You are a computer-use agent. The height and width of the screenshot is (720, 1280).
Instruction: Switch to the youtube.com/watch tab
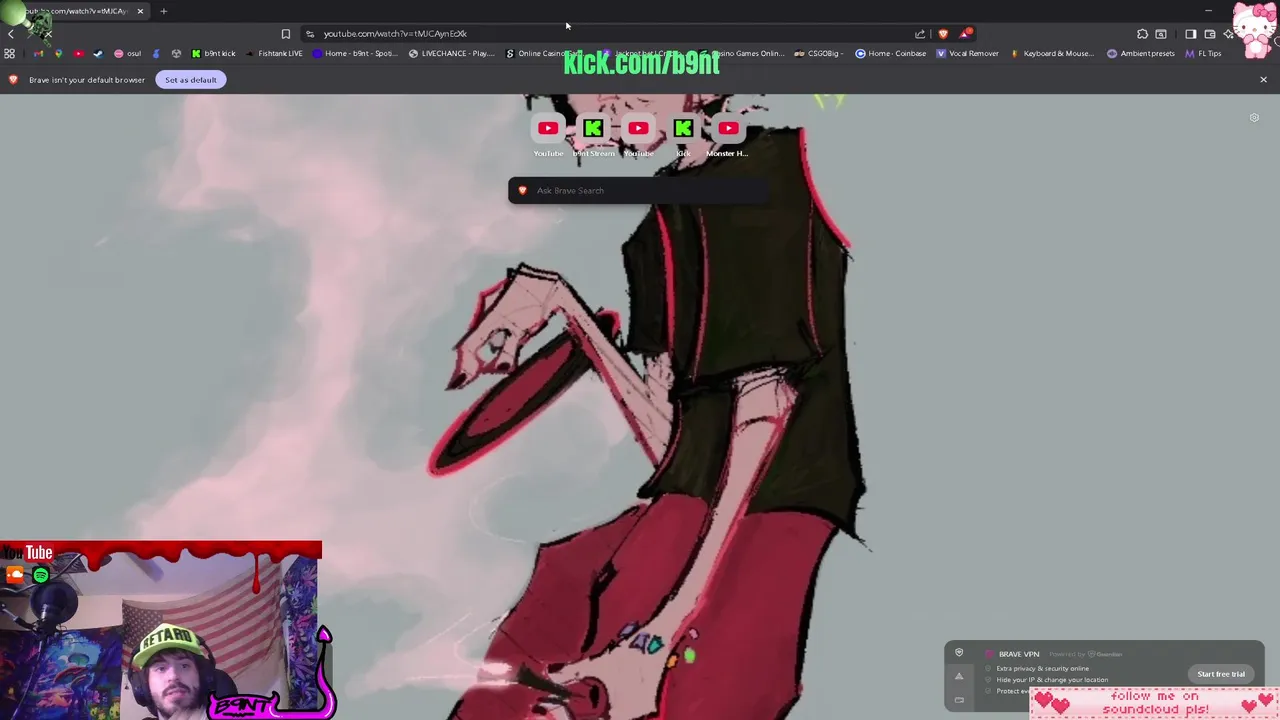[x=75, y=11]
